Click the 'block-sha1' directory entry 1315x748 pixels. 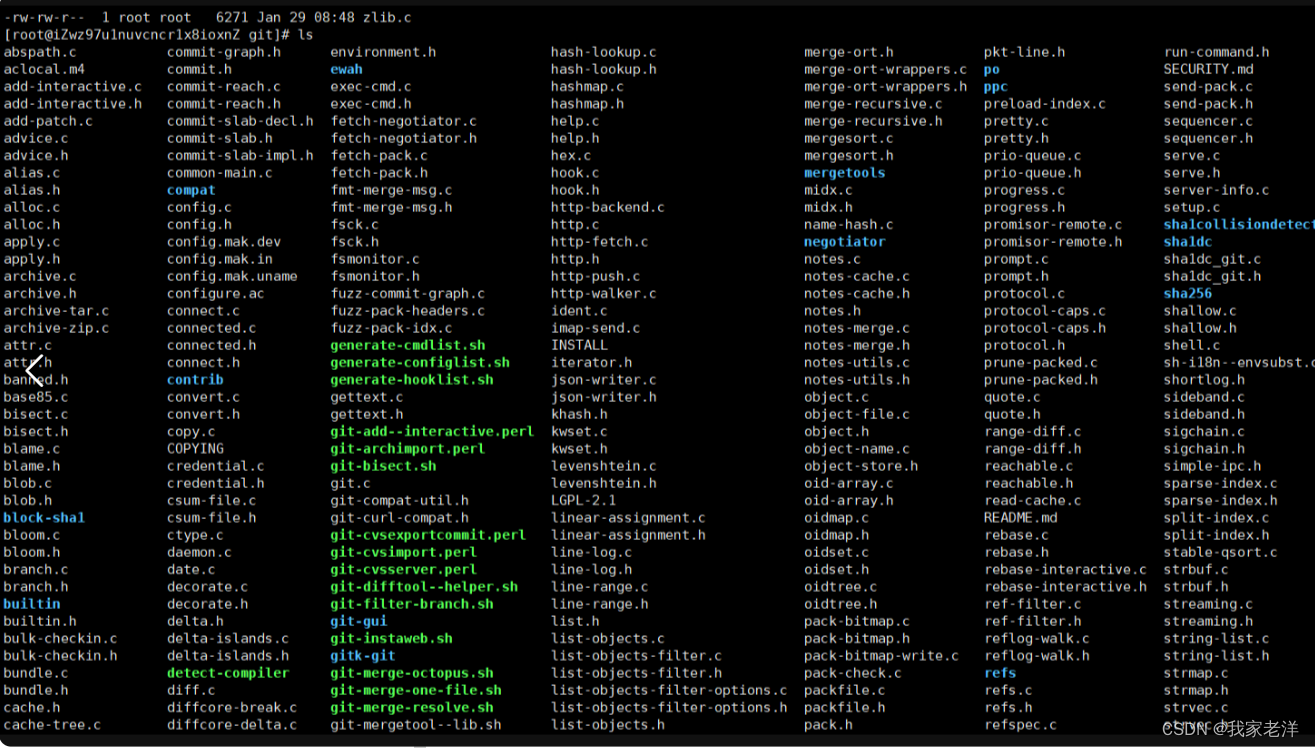[x=44, y=518]
